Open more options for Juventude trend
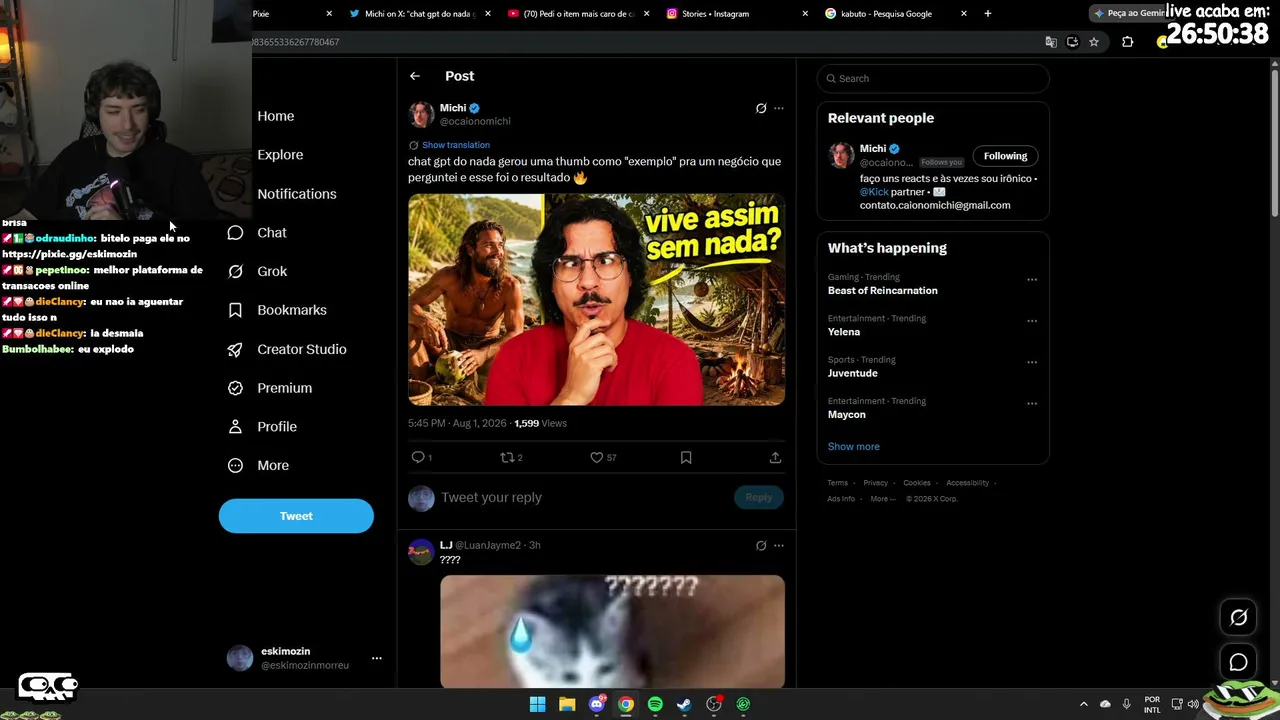 1032,362
